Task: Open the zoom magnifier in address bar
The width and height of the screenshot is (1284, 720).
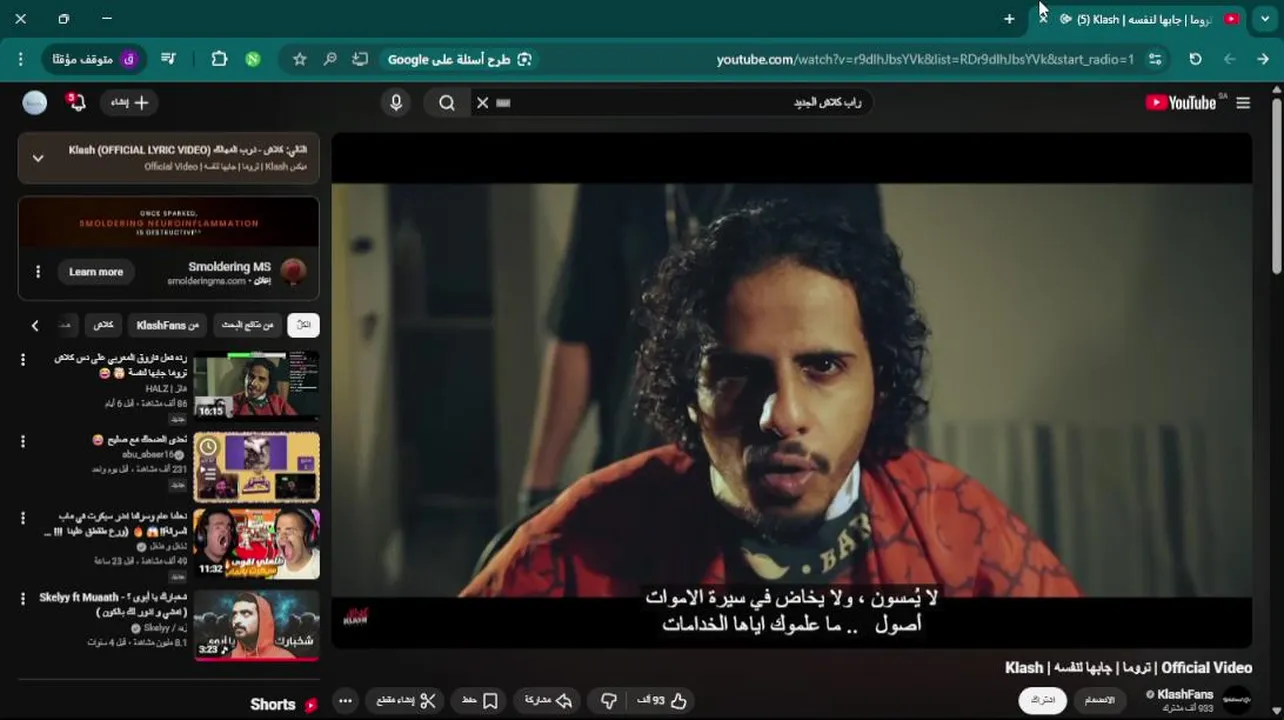Action: point(330,60)
